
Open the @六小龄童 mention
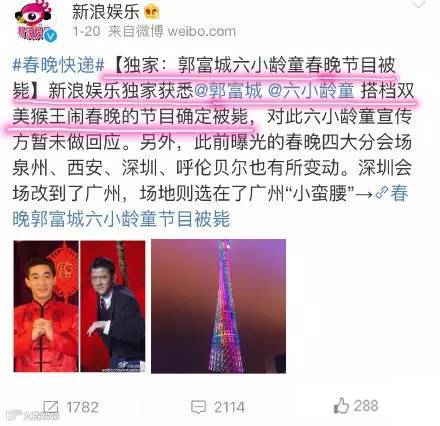[x=311, y=91]
